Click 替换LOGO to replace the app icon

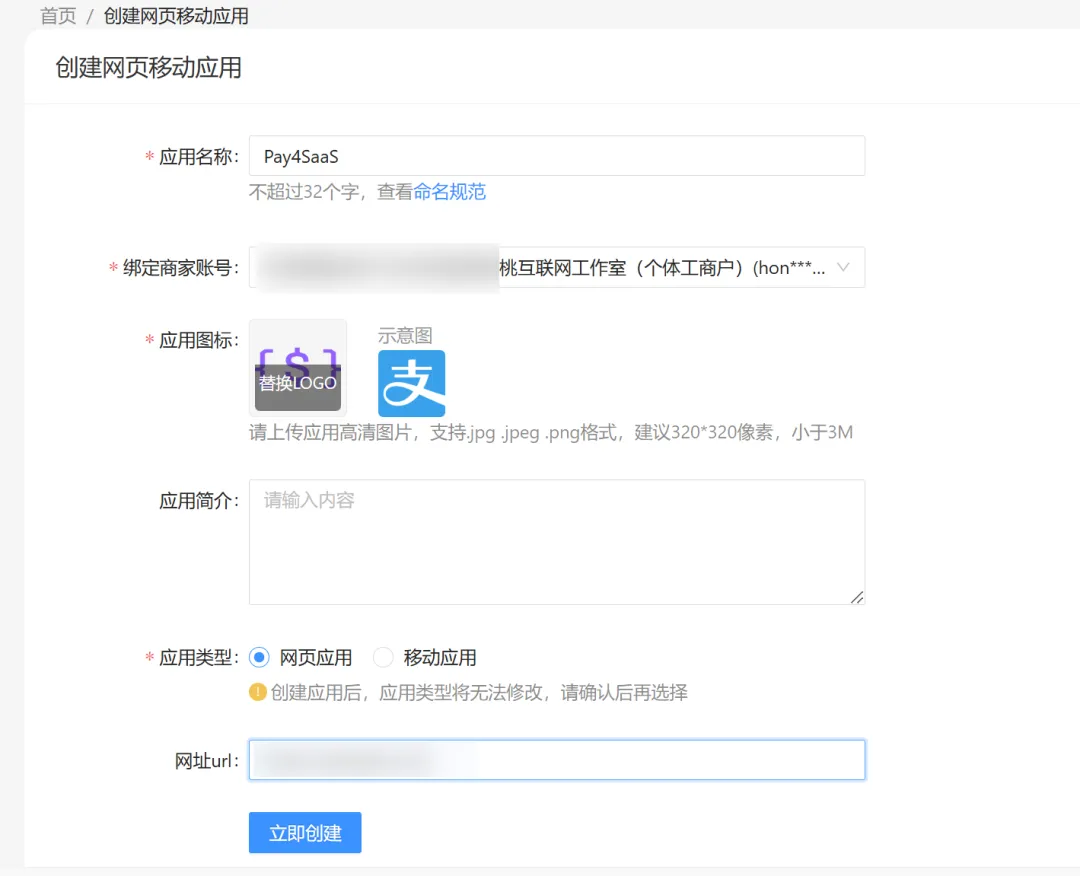(298, 383)
